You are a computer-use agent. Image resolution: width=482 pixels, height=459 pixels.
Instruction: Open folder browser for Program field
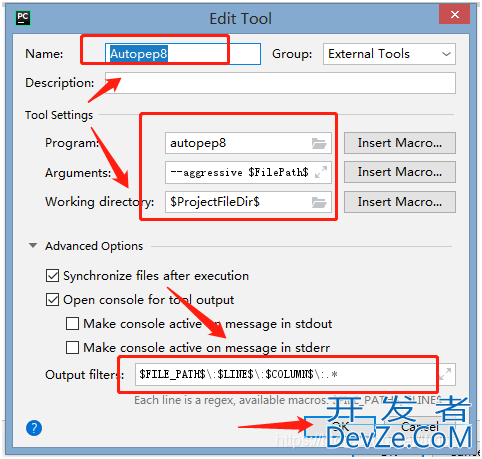[x=319, y=144]
